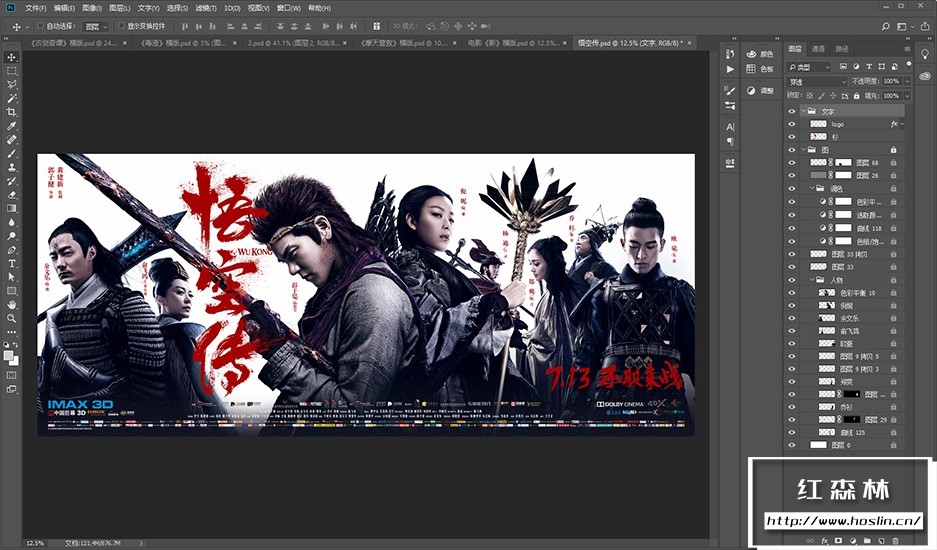Open the 滤镜(T) menu
Image resolution: width=937 pixels, height=550 pixels.
pos(206,8)
